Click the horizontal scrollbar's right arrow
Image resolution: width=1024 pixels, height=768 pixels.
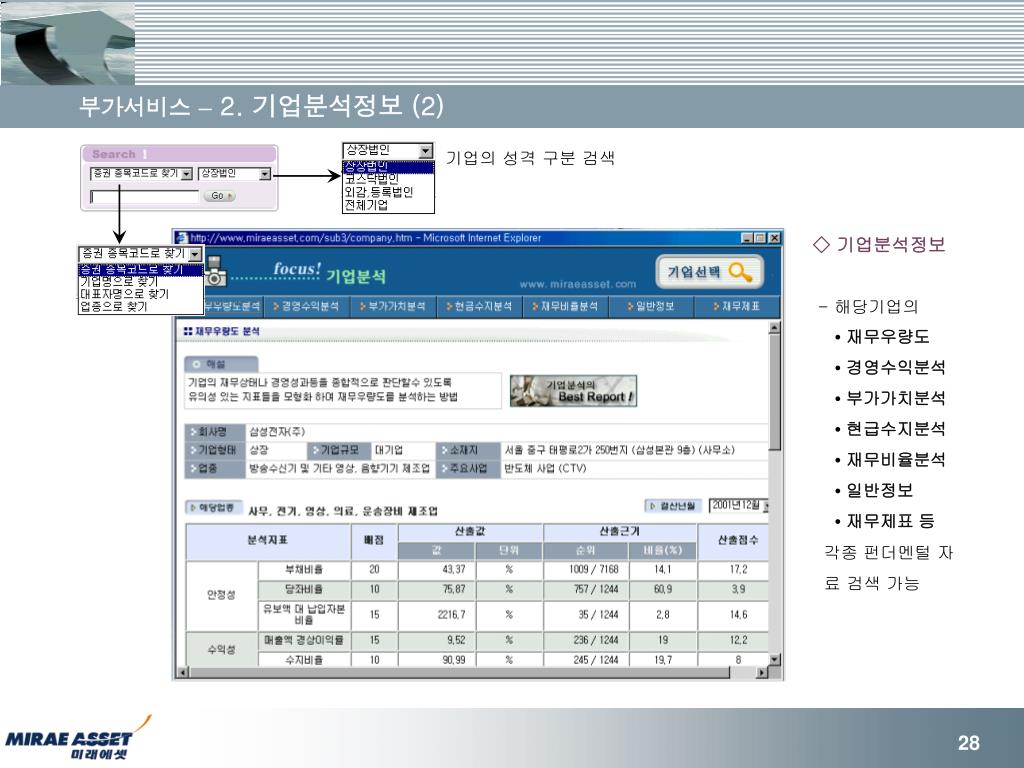pos(761,672)
